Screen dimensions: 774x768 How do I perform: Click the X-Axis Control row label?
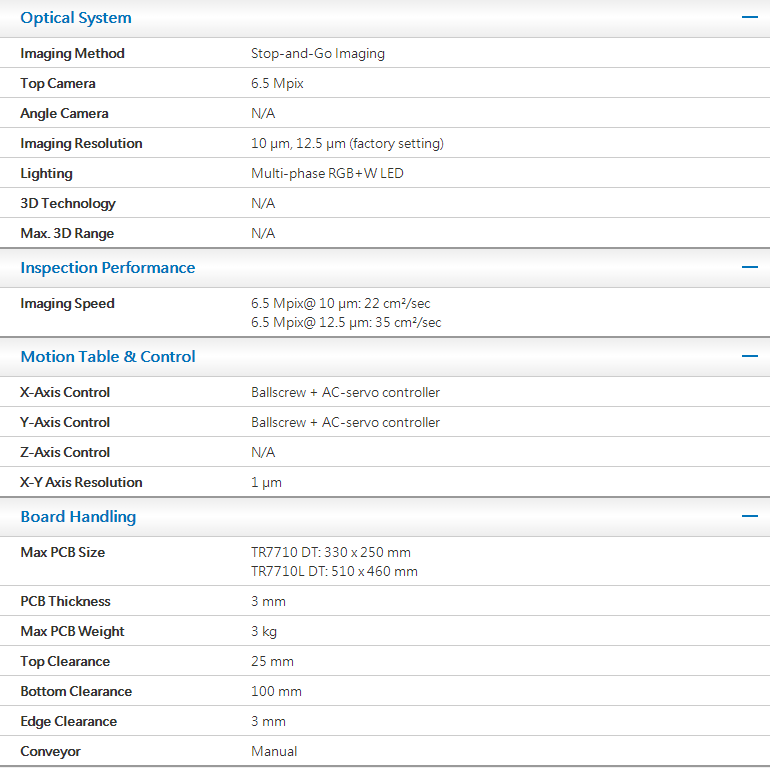tap(65, 392)
